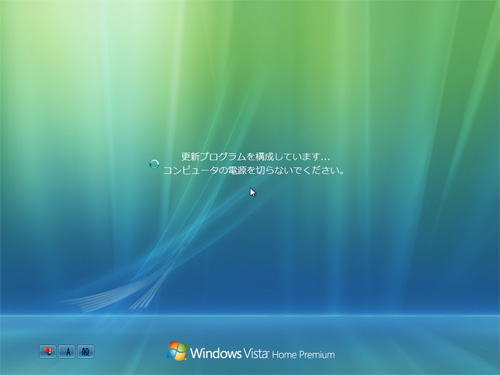The width and height of the screenshot is (500, 375).
Task: Open the Microsoft IME red ball icon
Action: pyautogui.click(x=48, y=352)
